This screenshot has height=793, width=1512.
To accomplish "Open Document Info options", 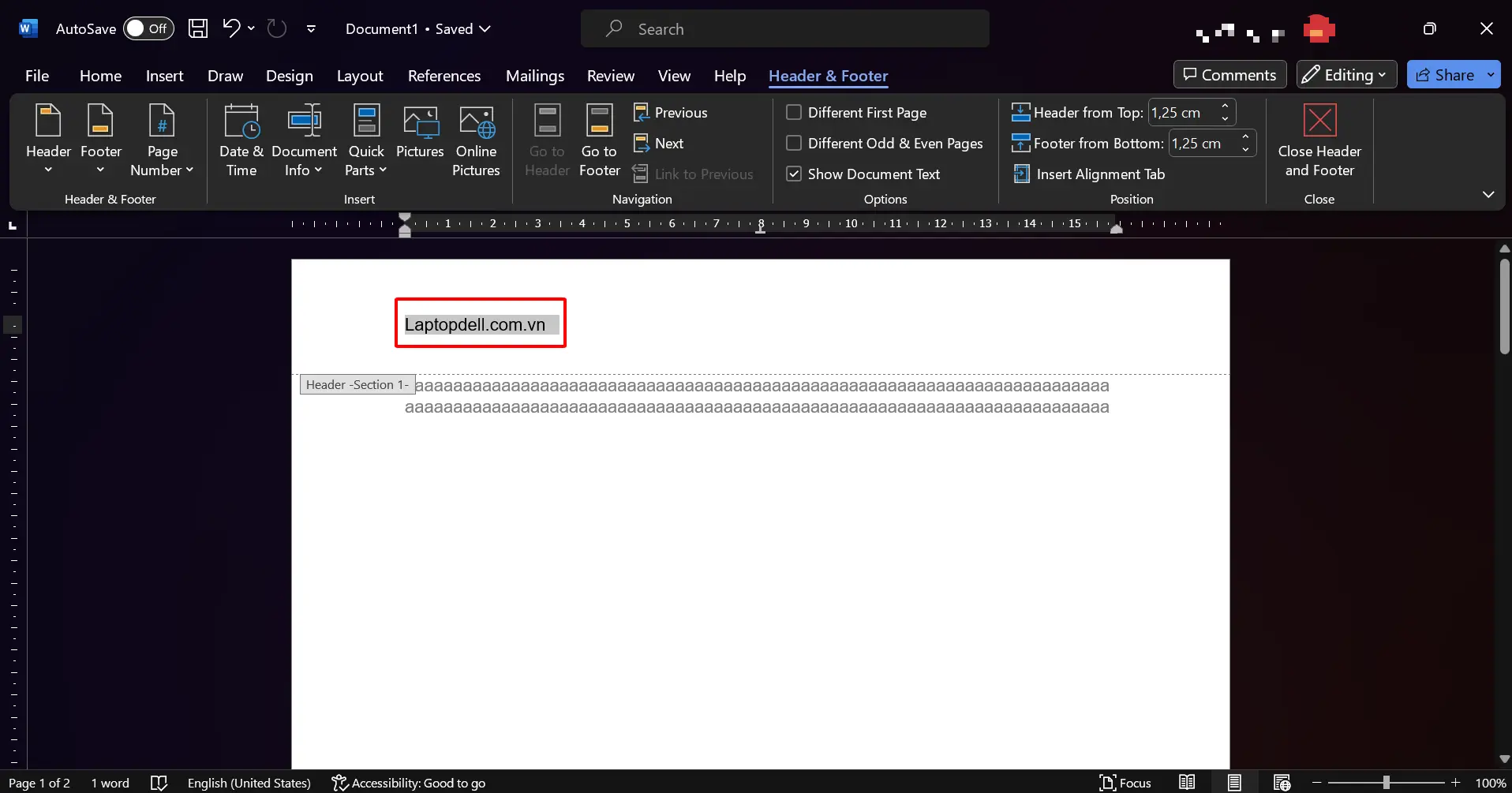I will click(x=304, y=140).
